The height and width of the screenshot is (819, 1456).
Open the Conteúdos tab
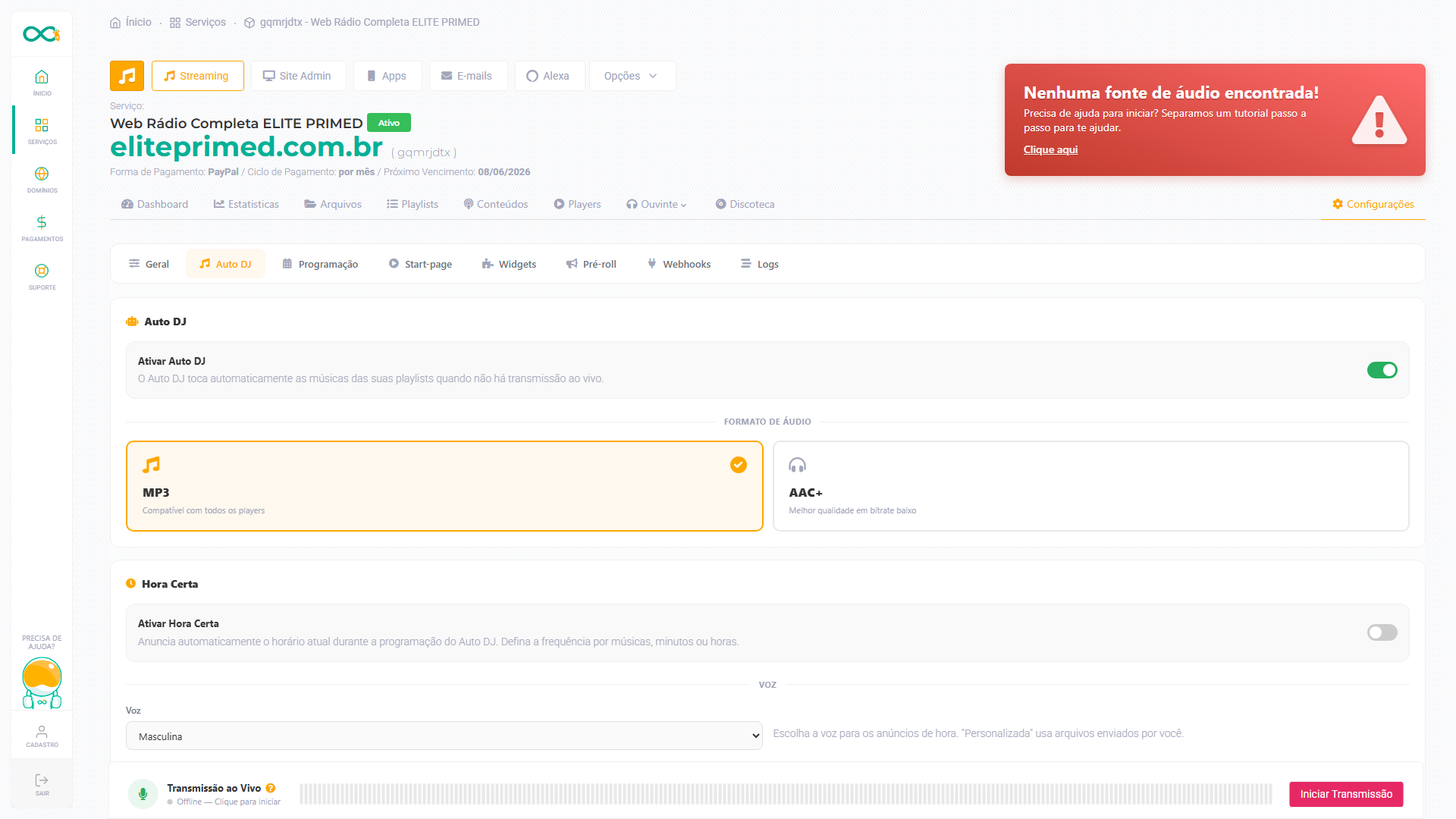click(x=496, y=204)
